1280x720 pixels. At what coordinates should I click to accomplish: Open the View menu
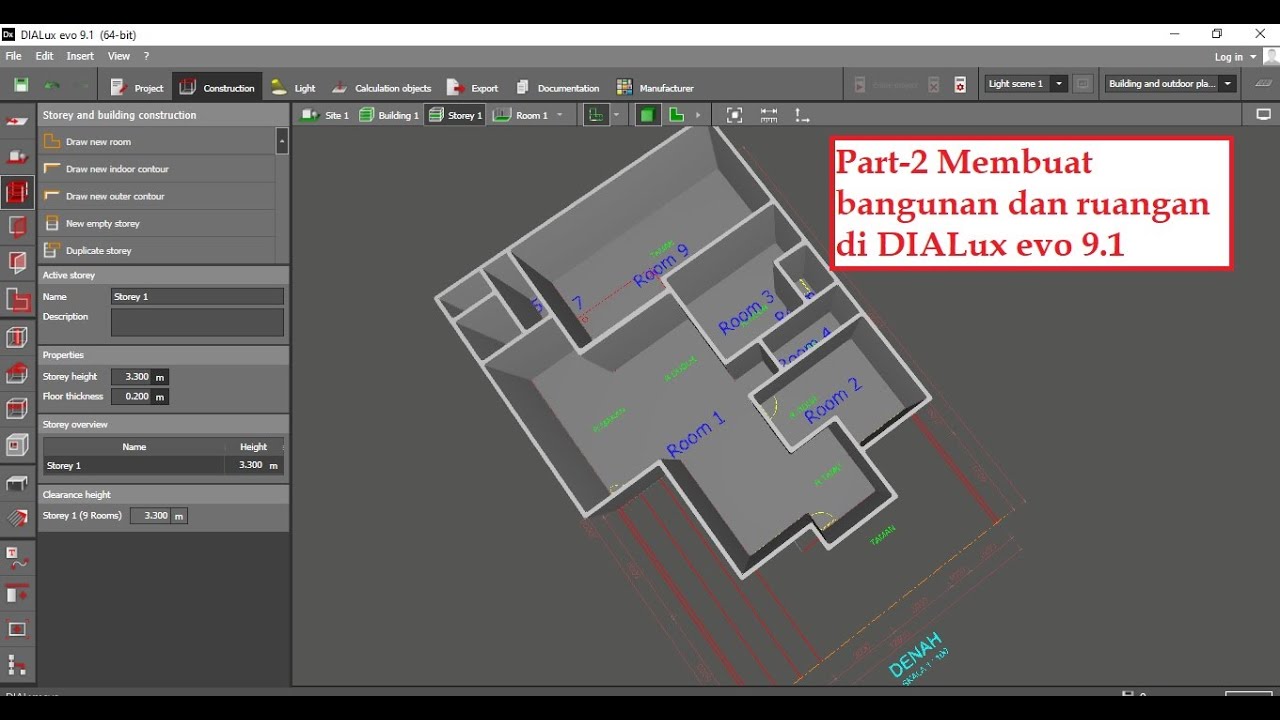(119, 56)
